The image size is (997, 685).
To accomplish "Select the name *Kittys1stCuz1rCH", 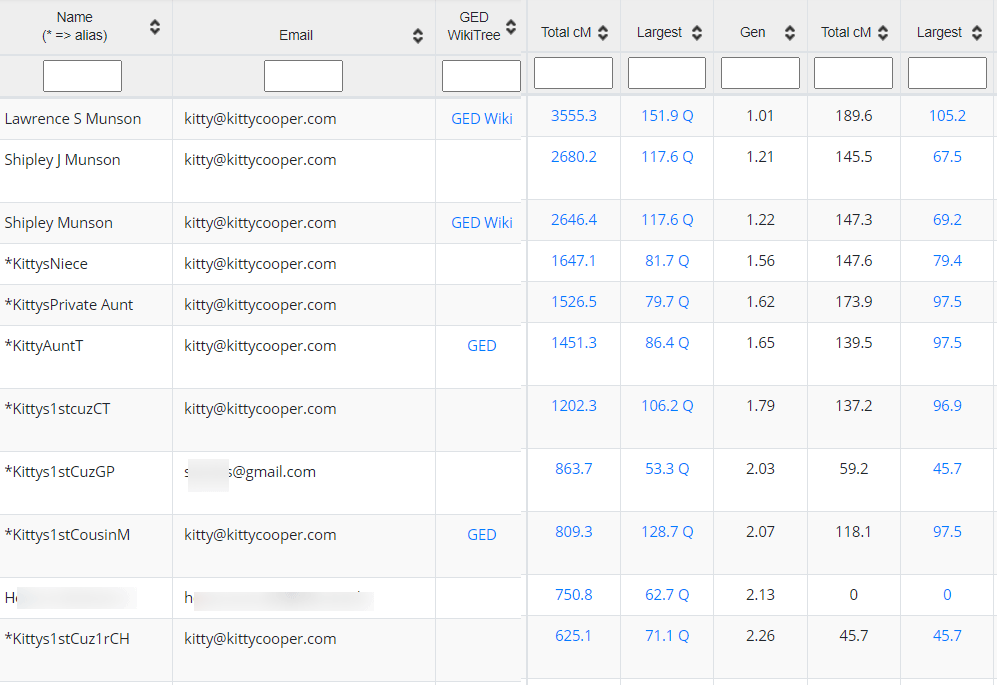I will (67, 639).
